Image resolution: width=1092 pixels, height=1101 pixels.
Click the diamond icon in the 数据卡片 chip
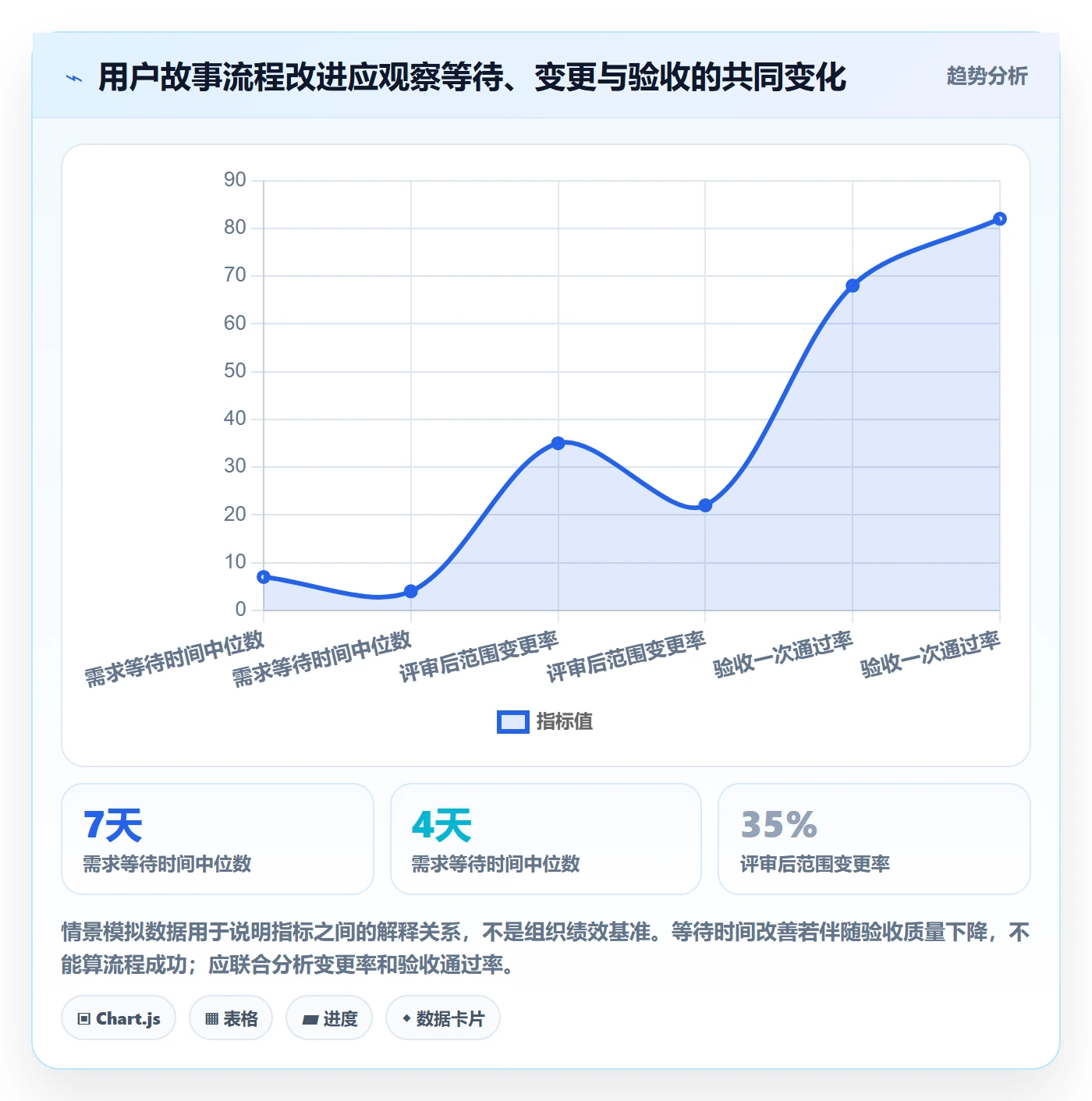pos(406,1018)
